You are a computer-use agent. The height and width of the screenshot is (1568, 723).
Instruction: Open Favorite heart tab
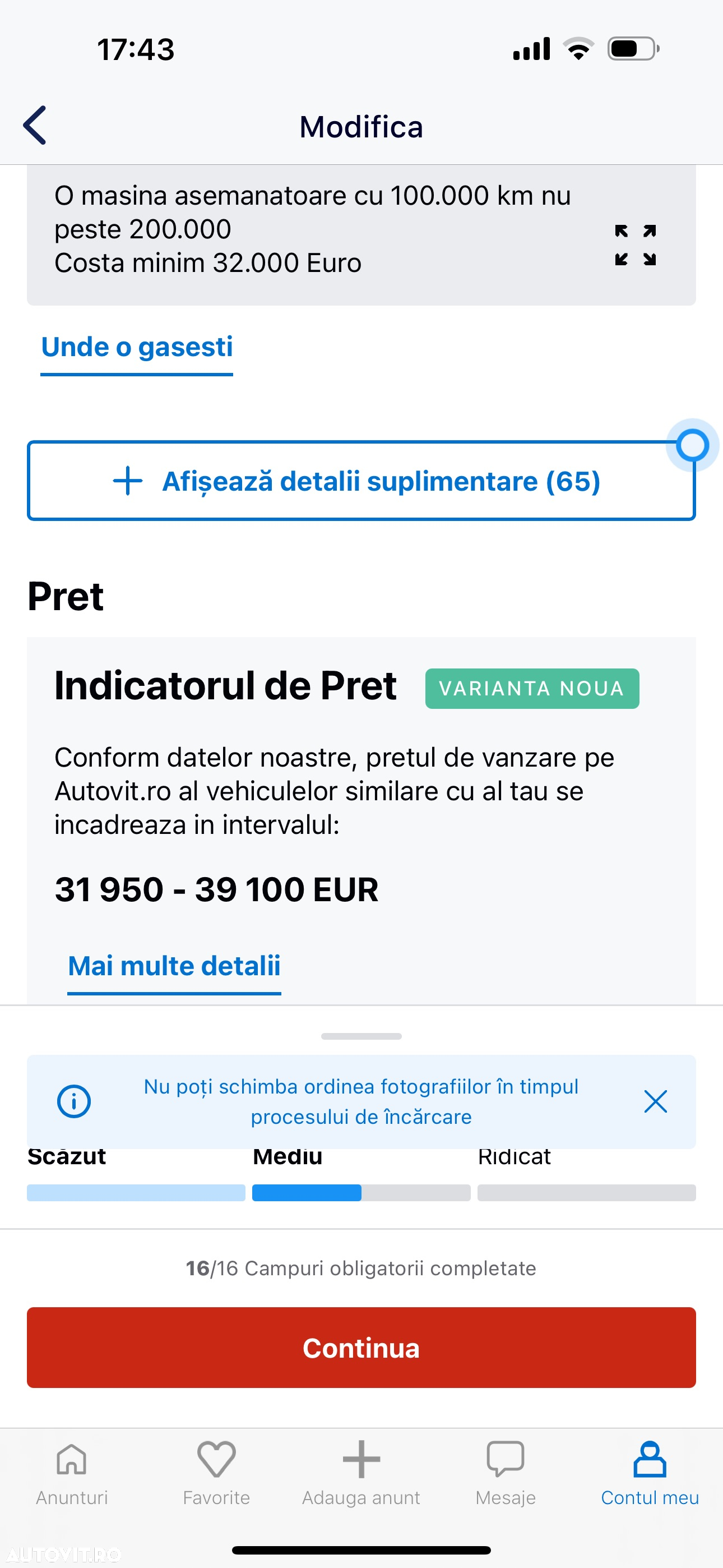[x=217, y=1473]
